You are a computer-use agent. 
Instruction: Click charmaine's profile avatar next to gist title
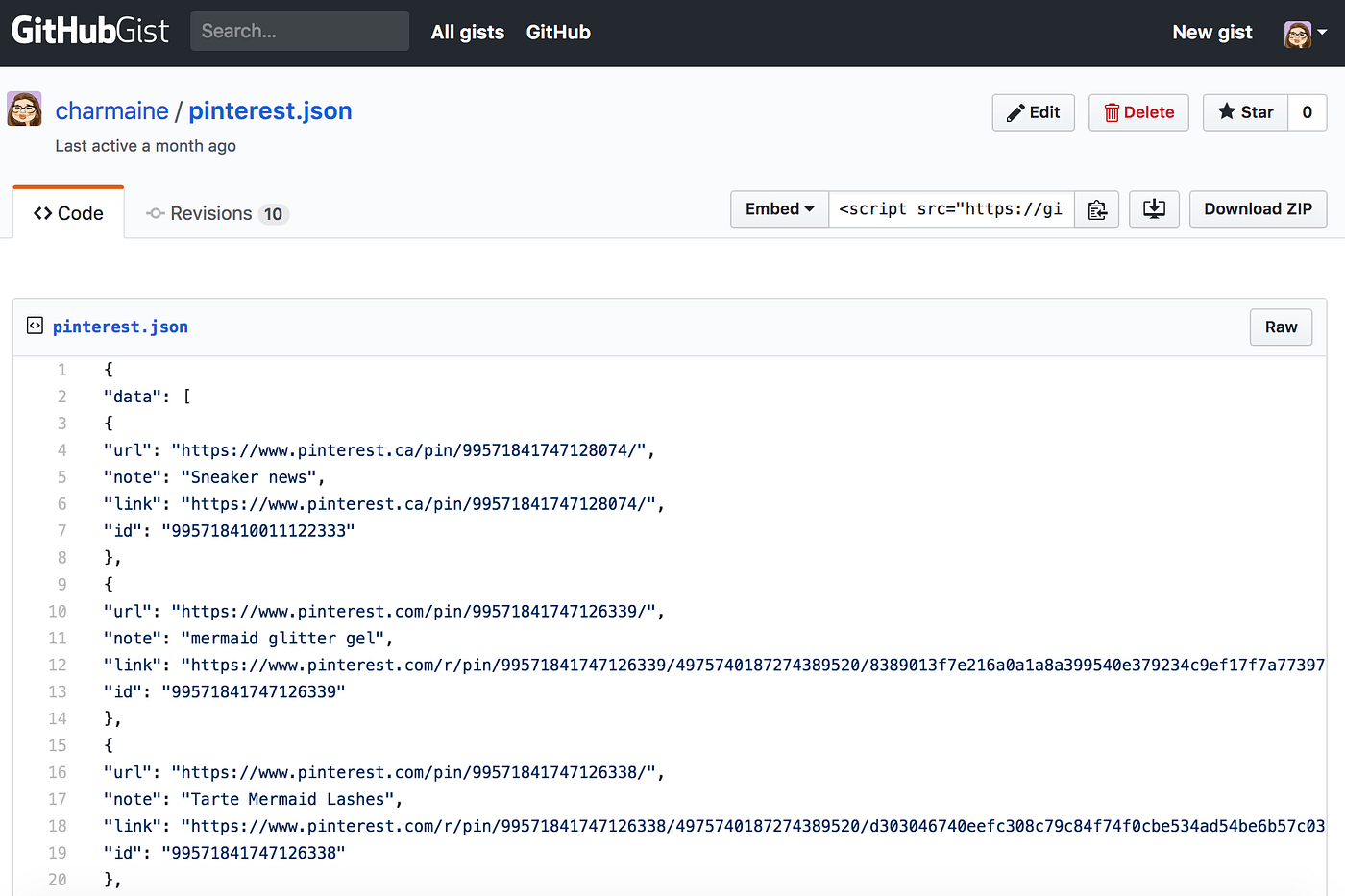[x=24, y=109]
